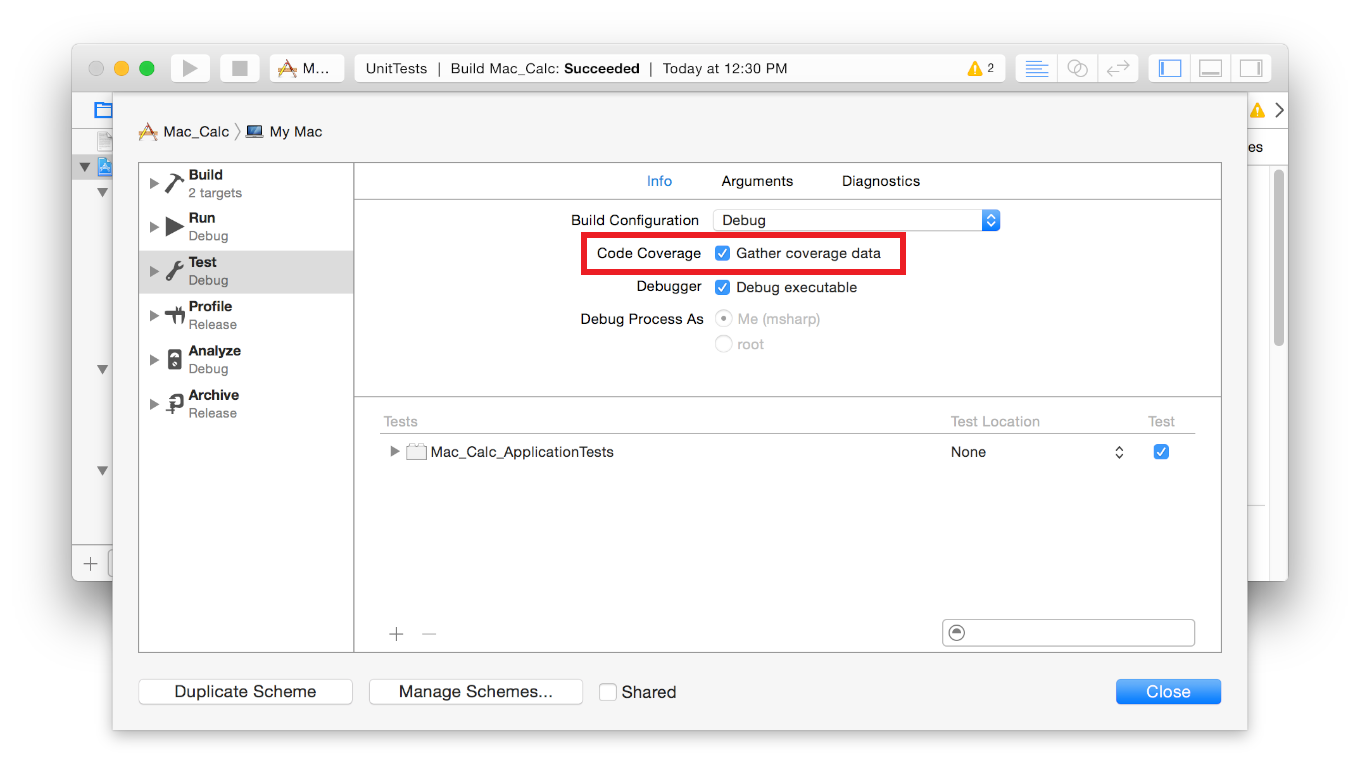
Task: Click the Mac_Calc_ApplicationTests row name
Action: (522, 452)
